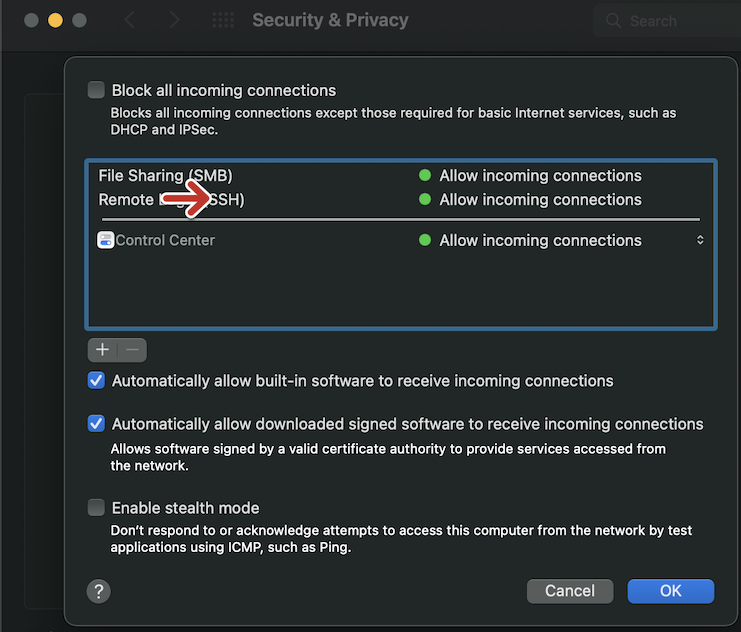Screen dimensions: 741x632
Task: Enable stealth mode checkbox
Action: 96,507
